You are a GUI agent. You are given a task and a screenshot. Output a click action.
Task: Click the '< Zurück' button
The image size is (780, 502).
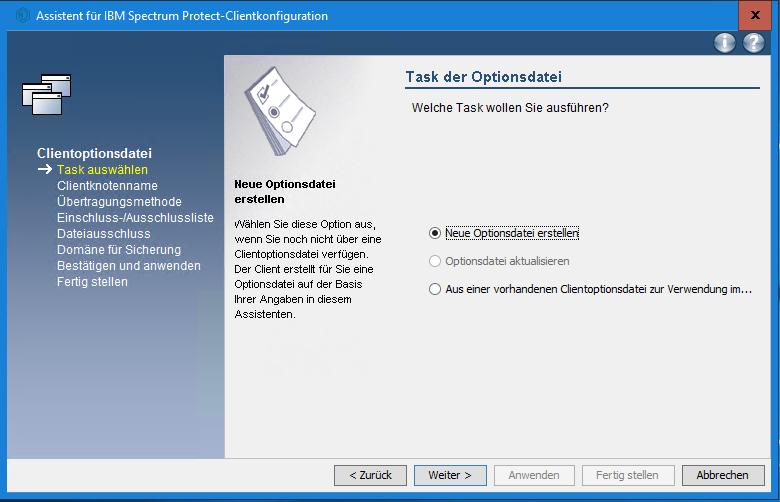[370, 475]
